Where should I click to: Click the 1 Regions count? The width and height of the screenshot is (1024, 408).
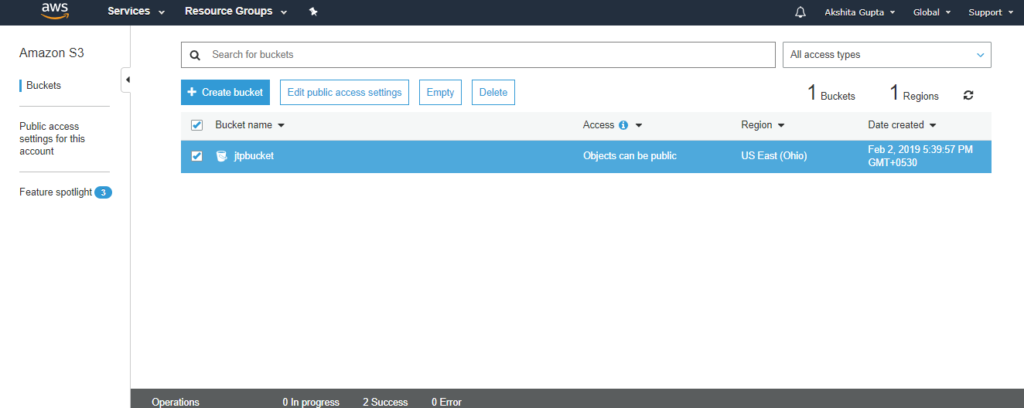click(914, 93)
